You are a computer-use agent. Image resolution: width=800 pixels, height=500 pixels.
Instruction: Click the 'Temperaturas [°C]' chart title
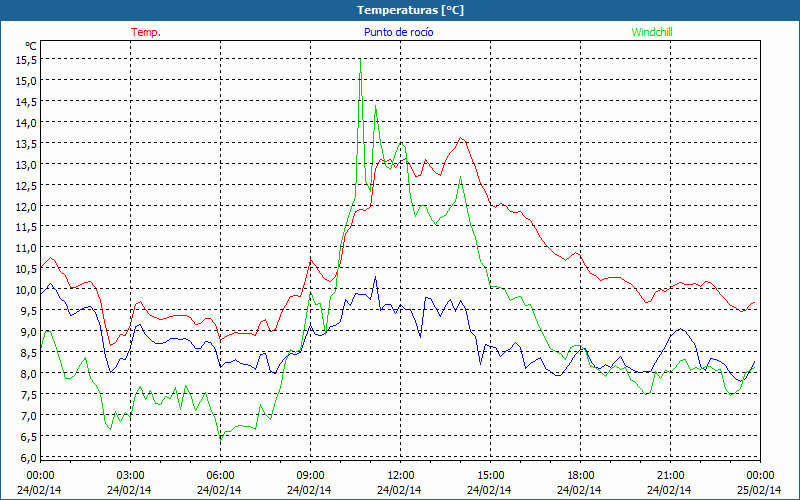(410, 10)
